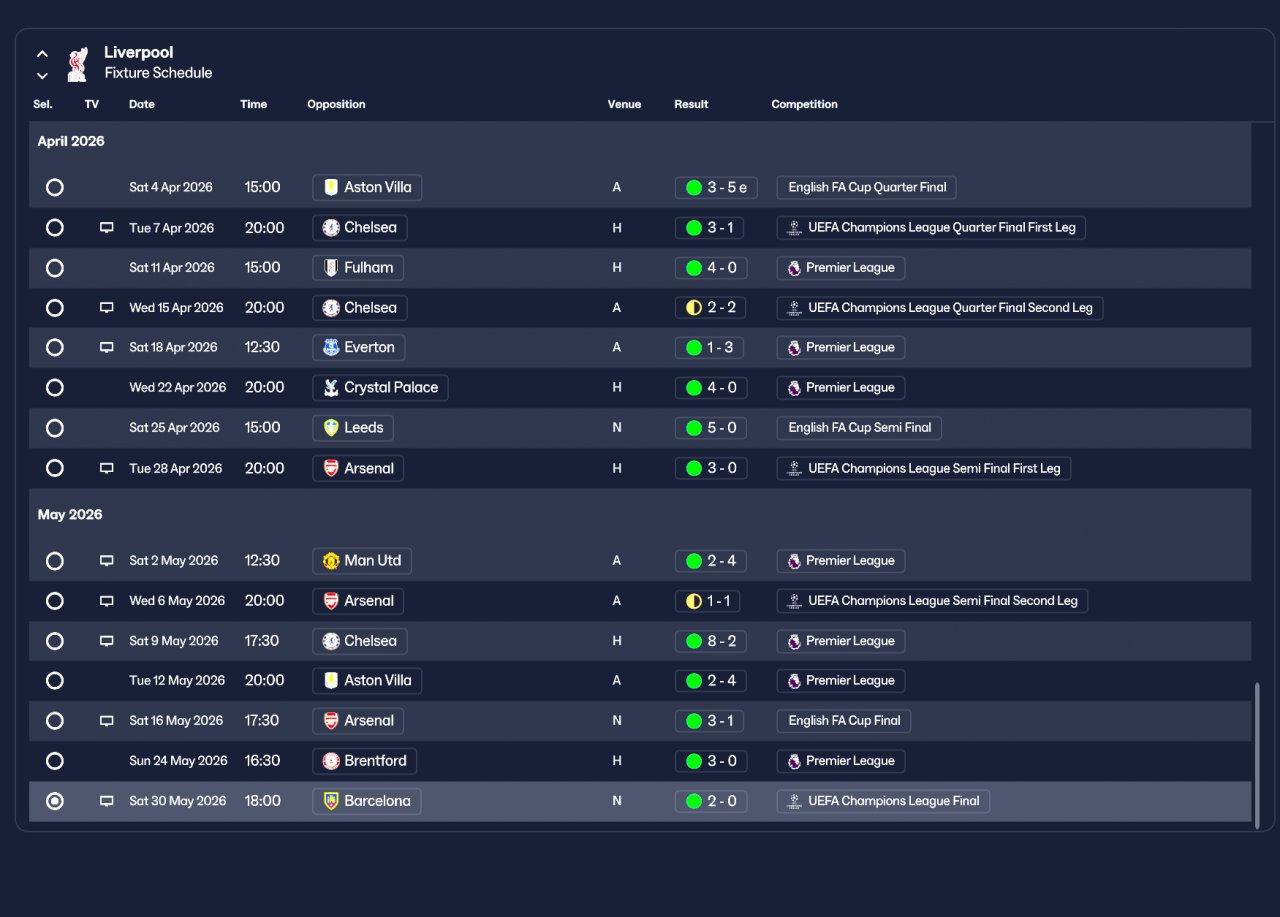Open the Champions League Quarter Final Second Leg competition
The width and height of the screenshot is (1280, 917).
[x=940, y=308]
